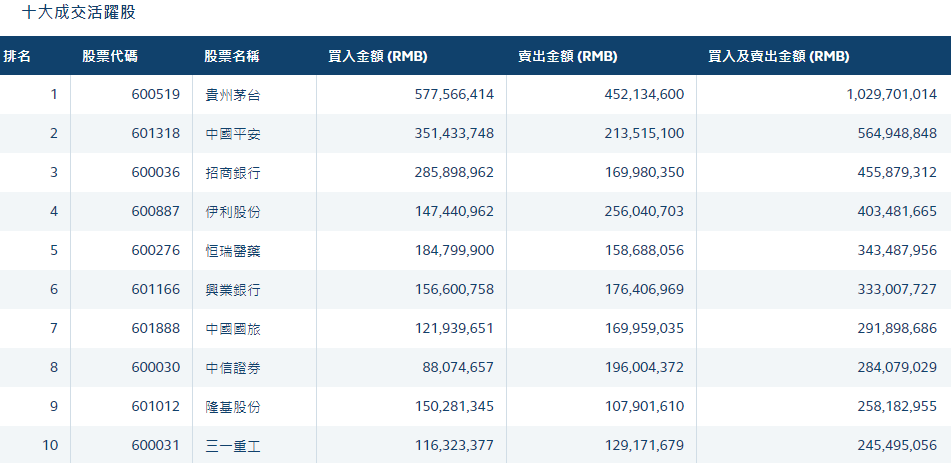Screen dimensions: 951x463
Task: Click the 恆瑞醫藥 stock name
Action: tap(233, 251)
